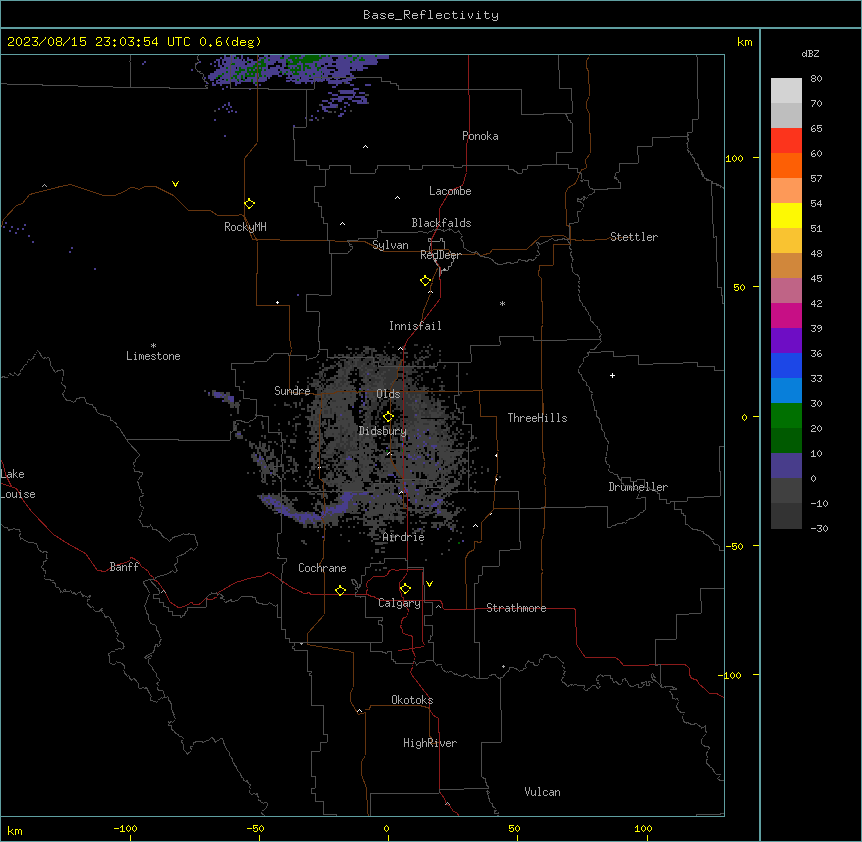Select the Stettler label

(634, 237)
